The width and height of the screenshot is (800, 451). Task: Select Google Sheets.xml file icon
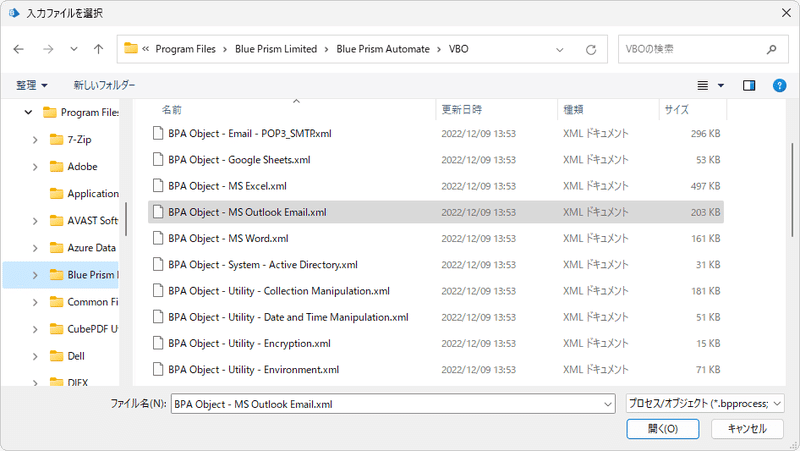(x=158, y=159)
